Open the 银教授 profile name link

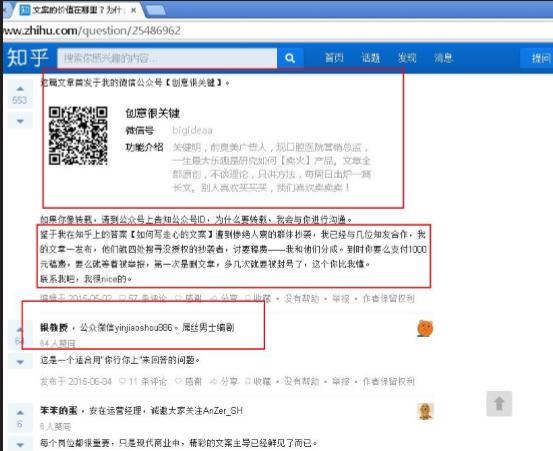[54, 328]
